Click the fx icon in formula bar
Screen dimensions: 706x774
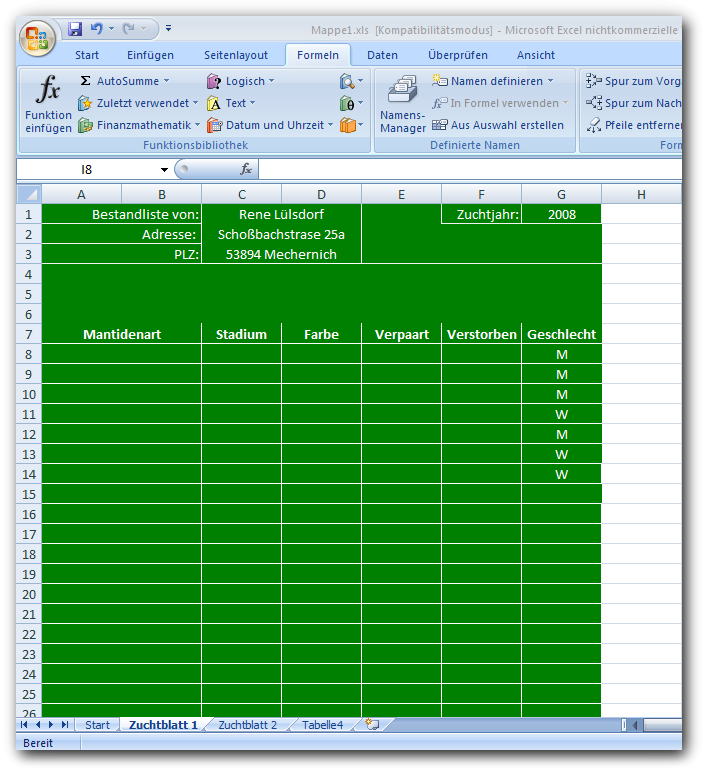click(x=246, y=169)
